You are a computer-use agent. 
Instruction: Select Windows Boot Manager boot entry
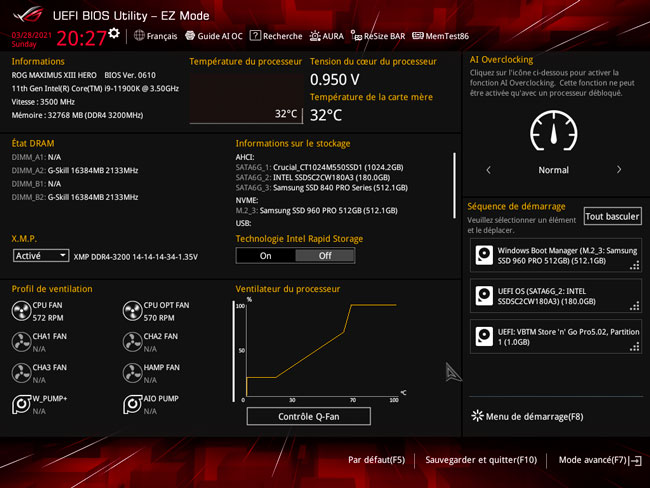(555, 255)
